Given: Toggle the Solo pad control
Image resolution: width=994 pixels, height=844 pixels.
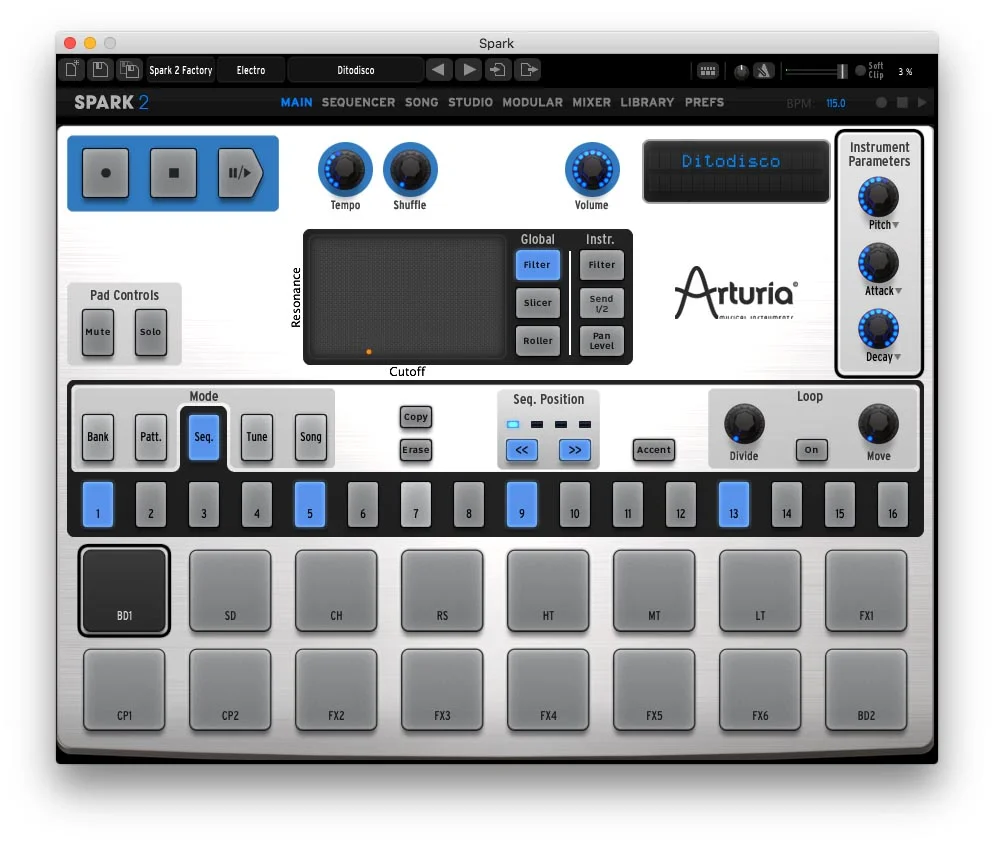Looking at the screenshot, I should pyautogui.click(x=150, y=332).
